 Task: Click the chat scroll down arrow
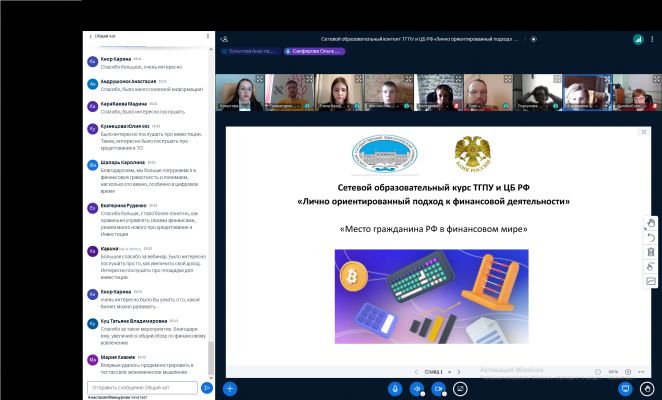[x=211, y=378]
